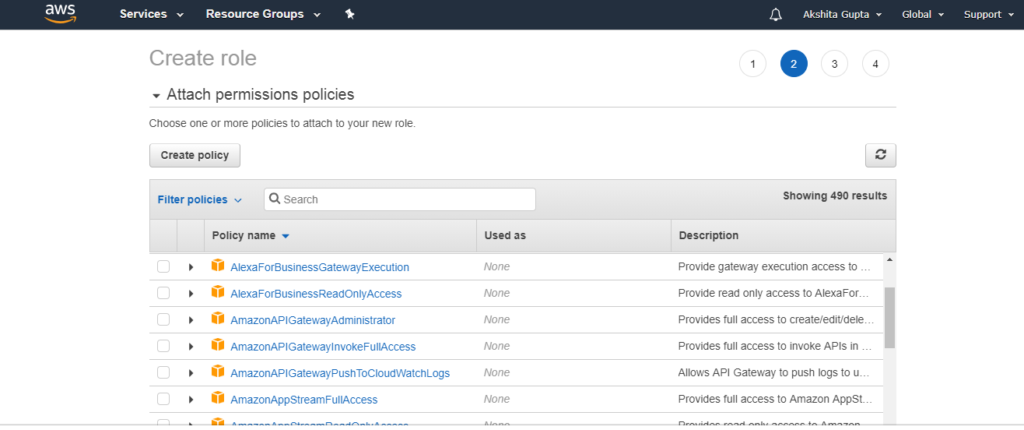Check the AmazonAPIGatewayAdministrator policy checkbox
The image size is (1024, 430).
click(163, 320)
